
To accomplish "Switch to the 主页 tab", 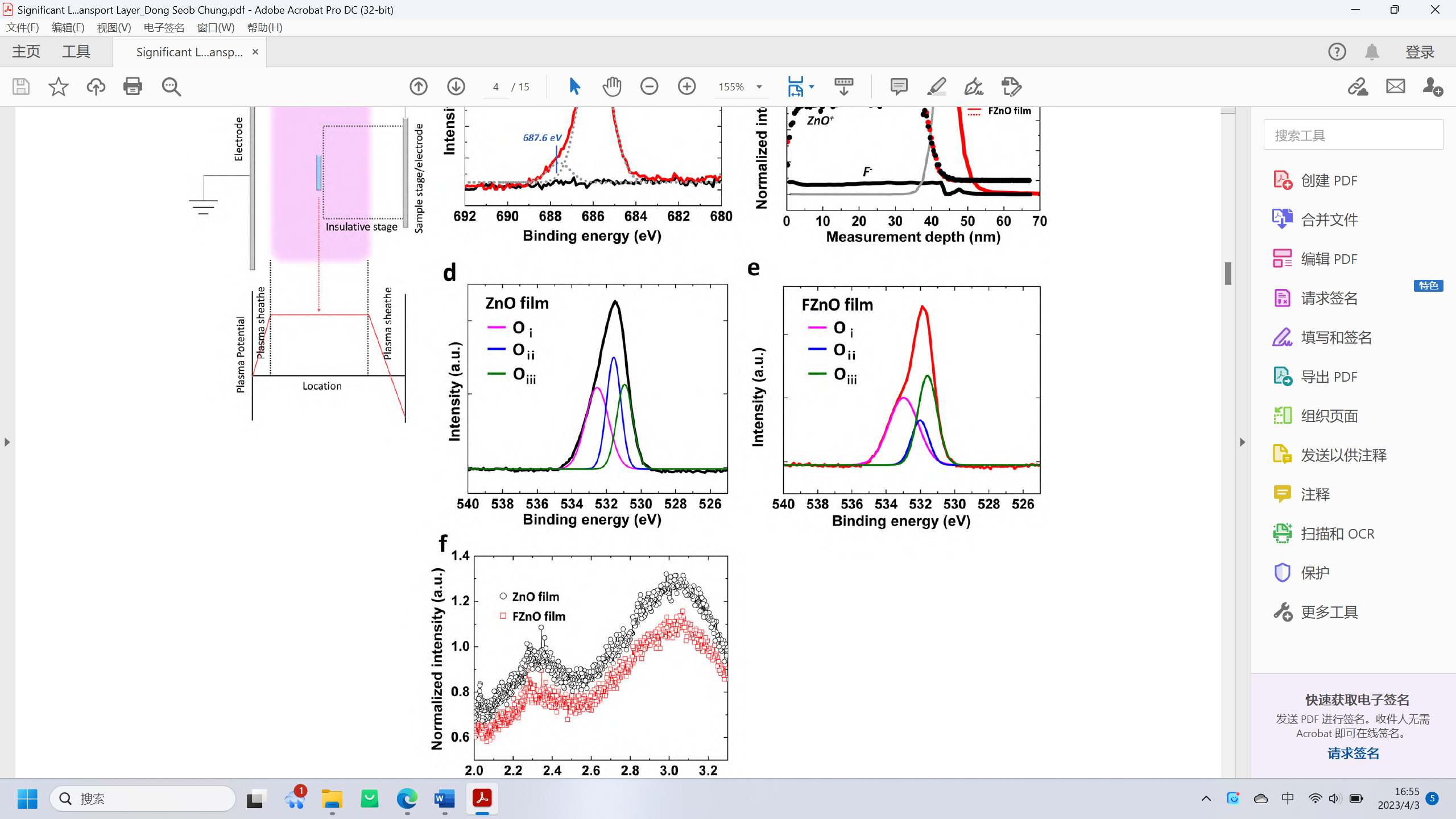I will 26,52.
